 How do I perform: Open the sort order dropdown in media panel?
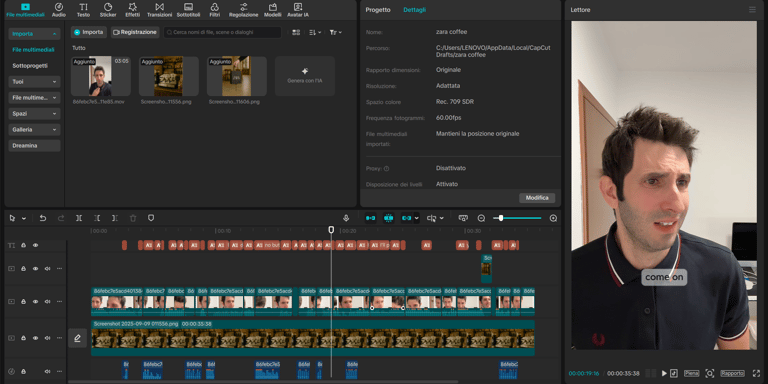[315, 32]
